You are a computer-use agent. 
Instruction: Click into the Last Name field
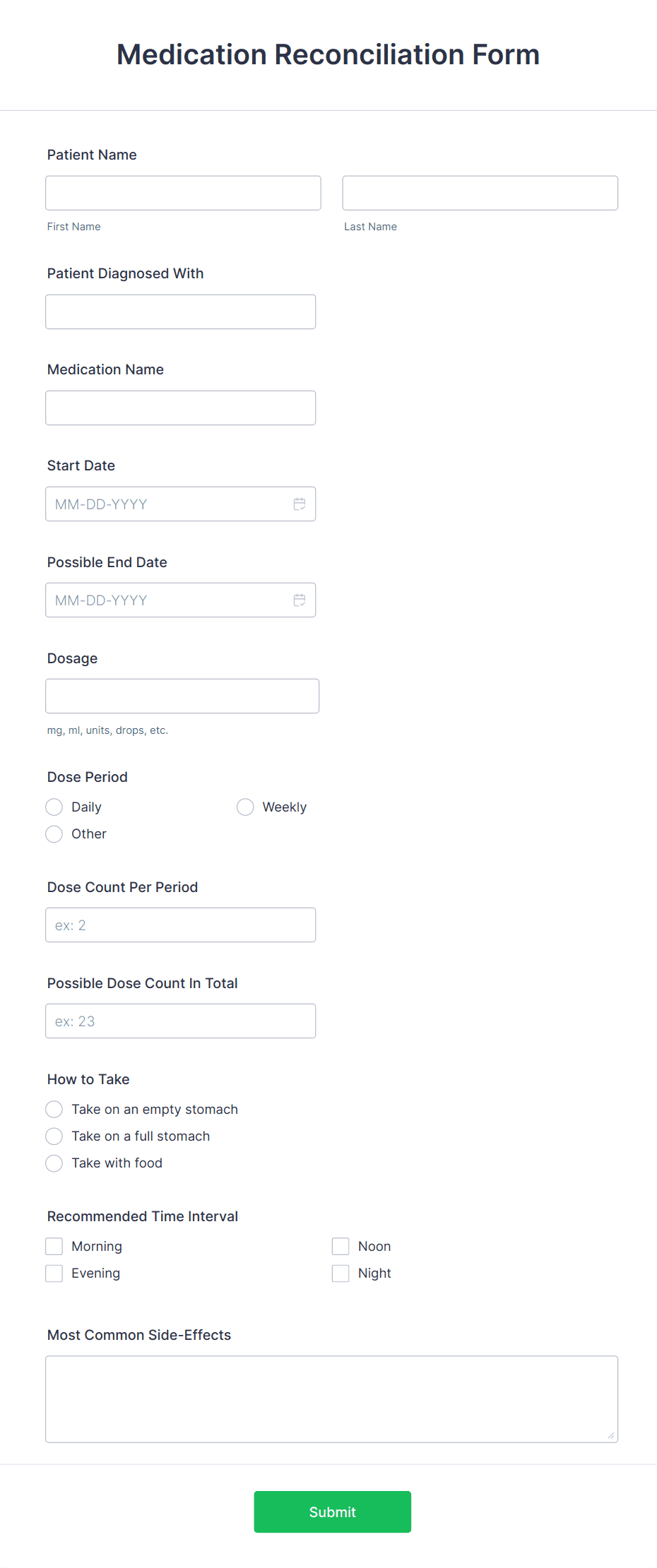coord(480,192)
